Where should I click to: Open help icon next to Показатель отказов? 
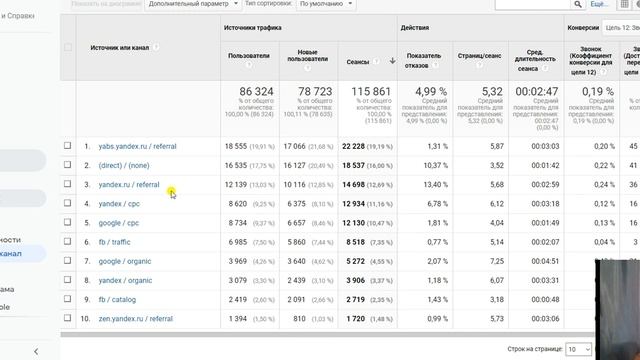436,65
